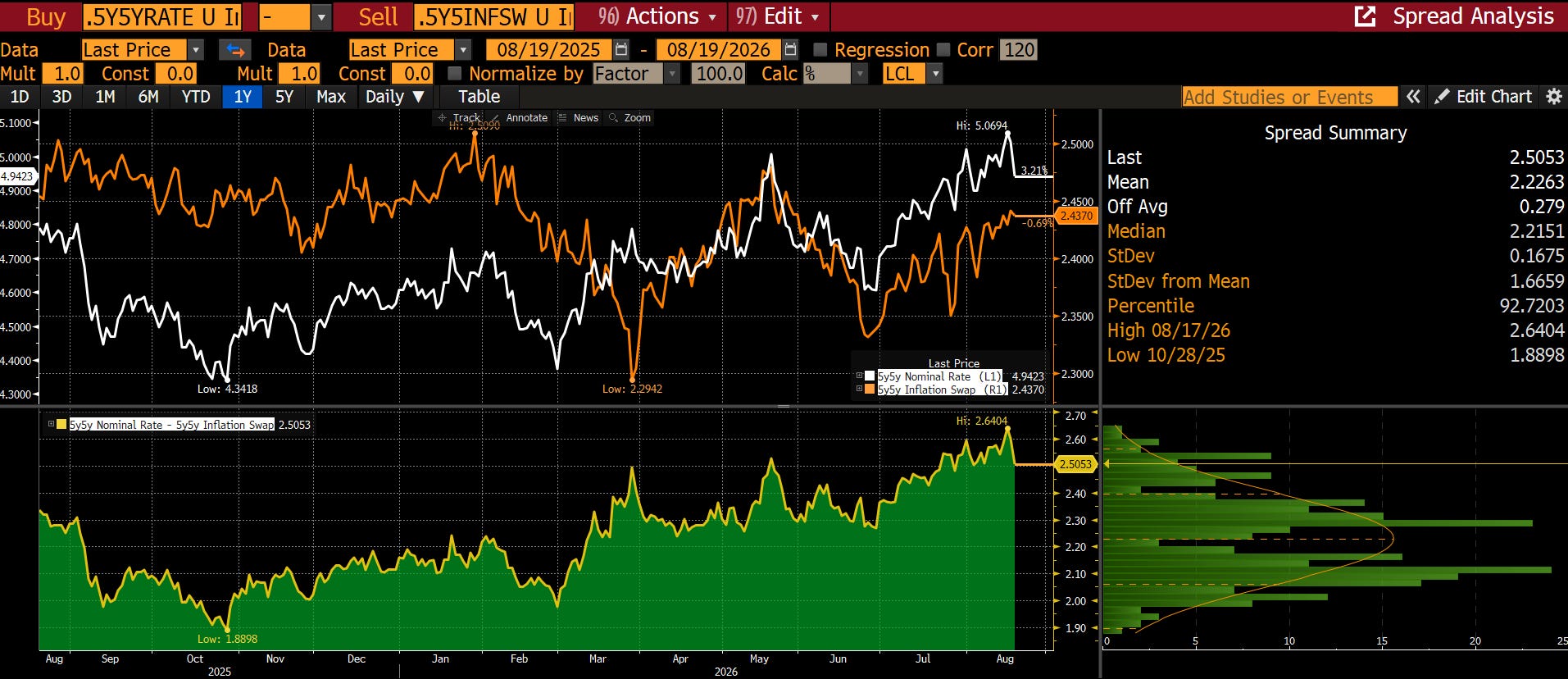Switch to the 5Y range tab
This screenshot has height=679, width=1568.
(284, 97)
